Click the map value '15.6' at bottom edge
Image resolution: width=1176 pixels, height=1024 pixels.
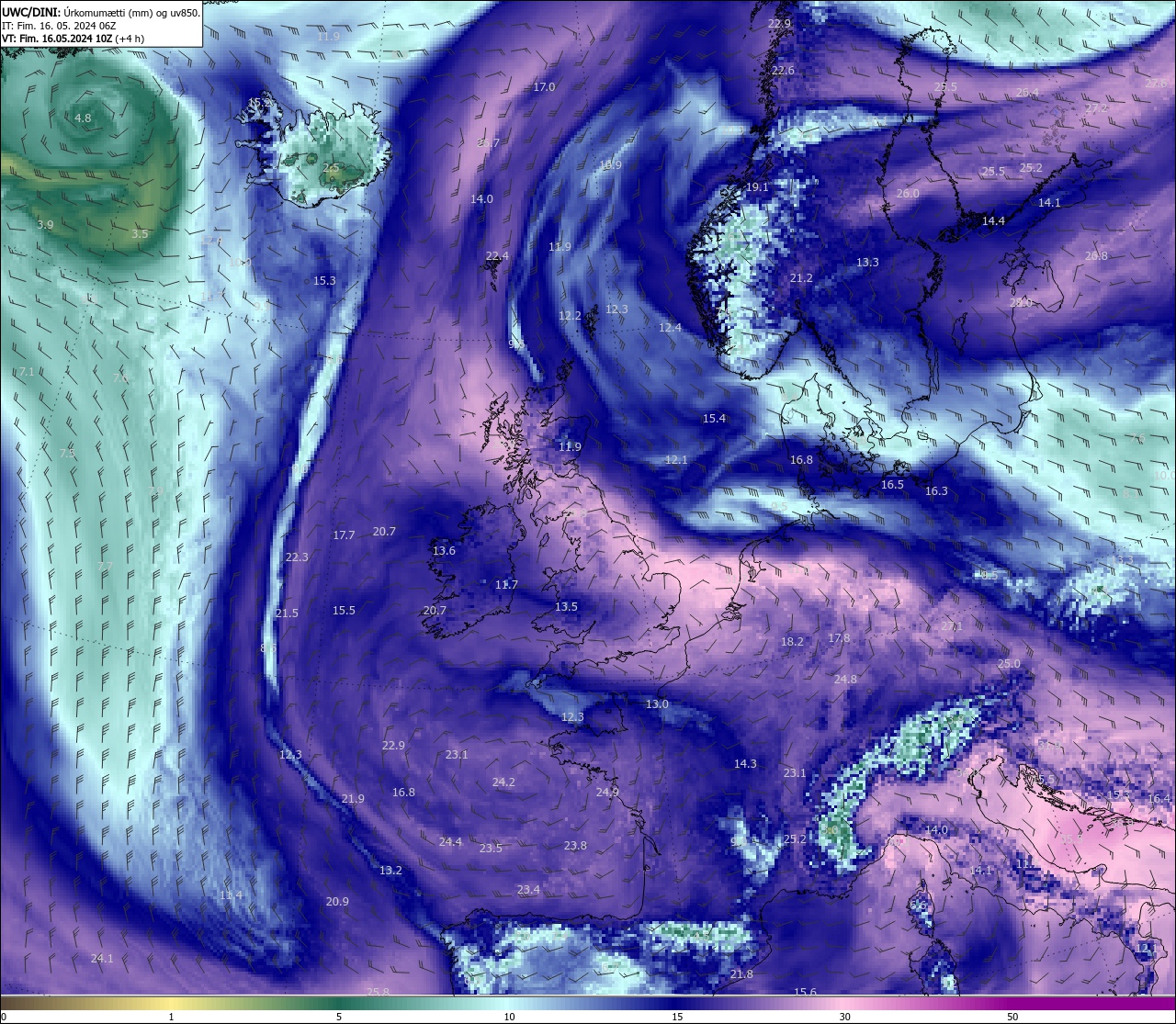805,991
